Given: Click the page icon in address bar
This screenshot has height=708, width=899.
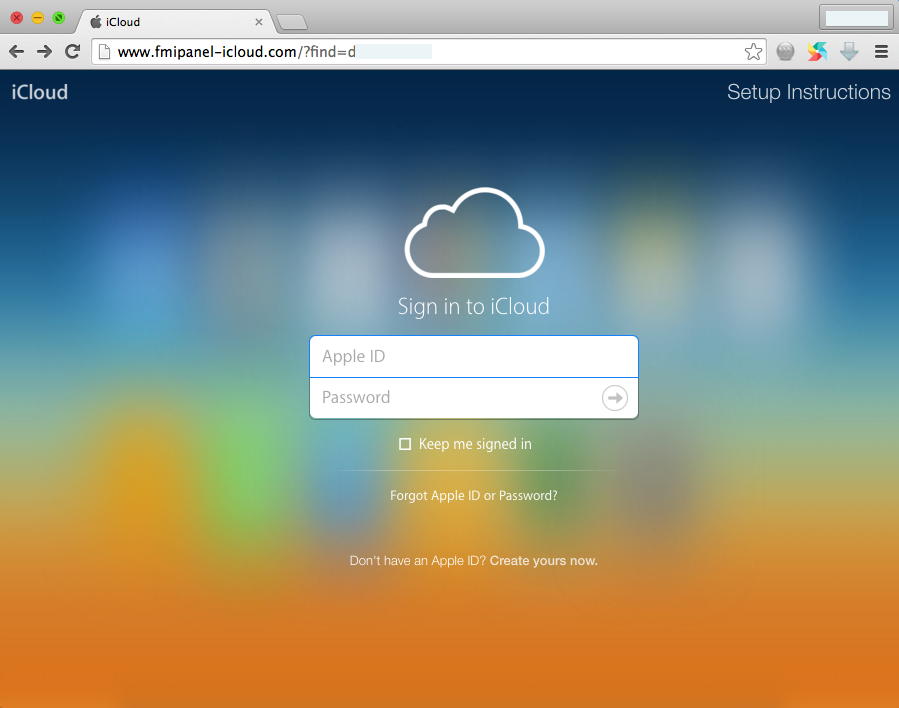Looking at the screenshot, I should pyautogui.click(x=104, y=52).
